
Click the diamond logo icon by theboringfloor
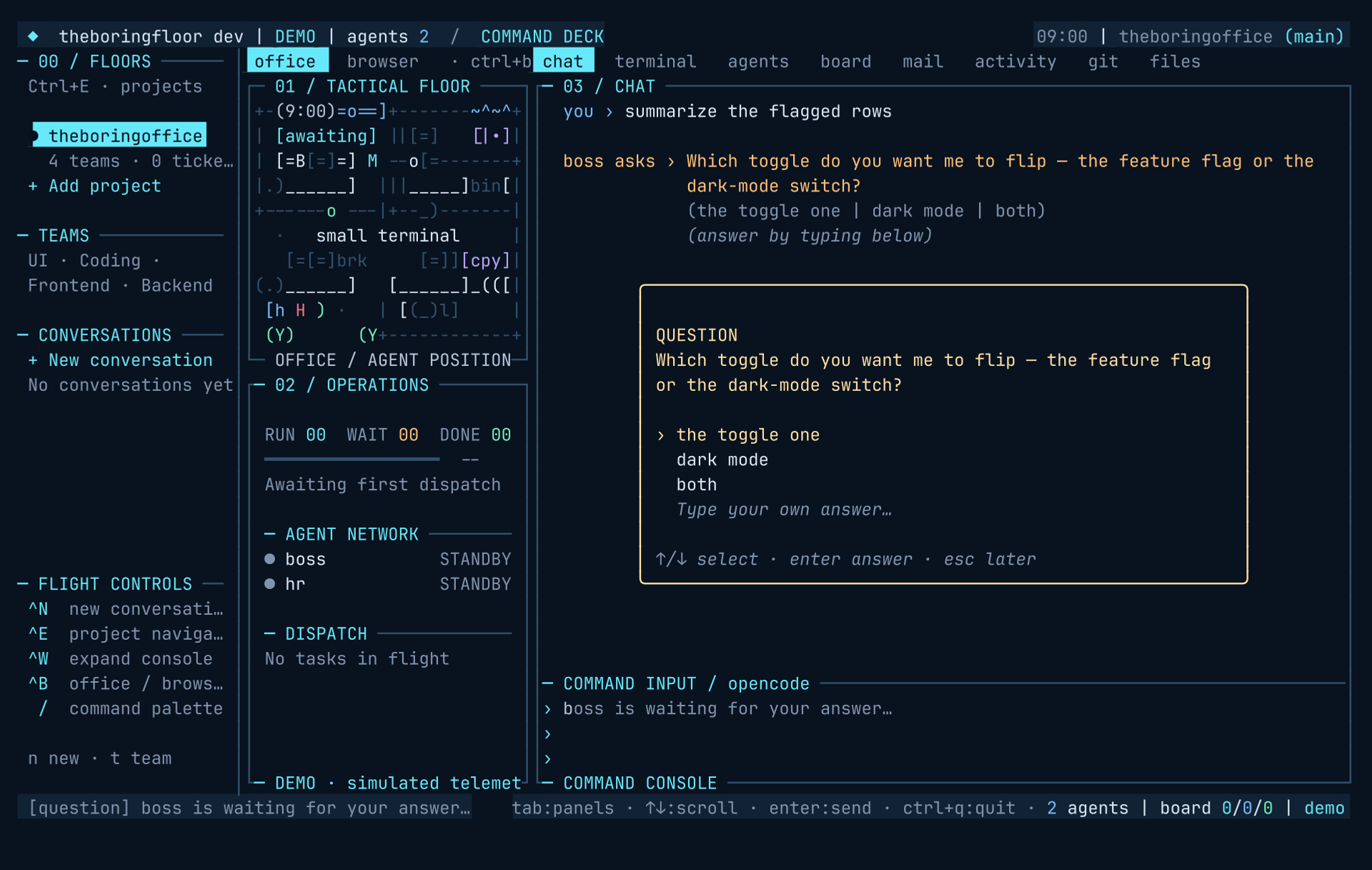tap(33, 36)
